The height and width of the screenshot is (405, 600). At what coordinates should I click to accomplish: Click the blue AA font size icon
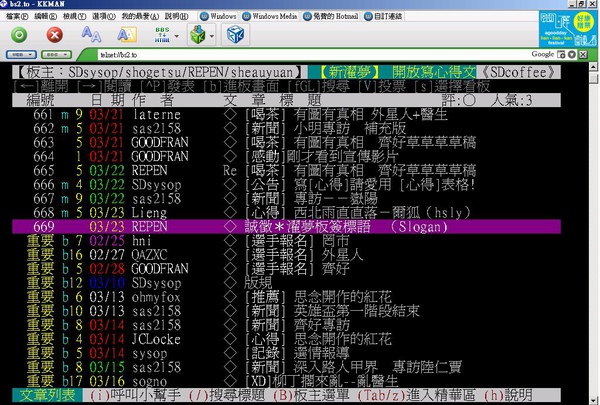[91, 34]
